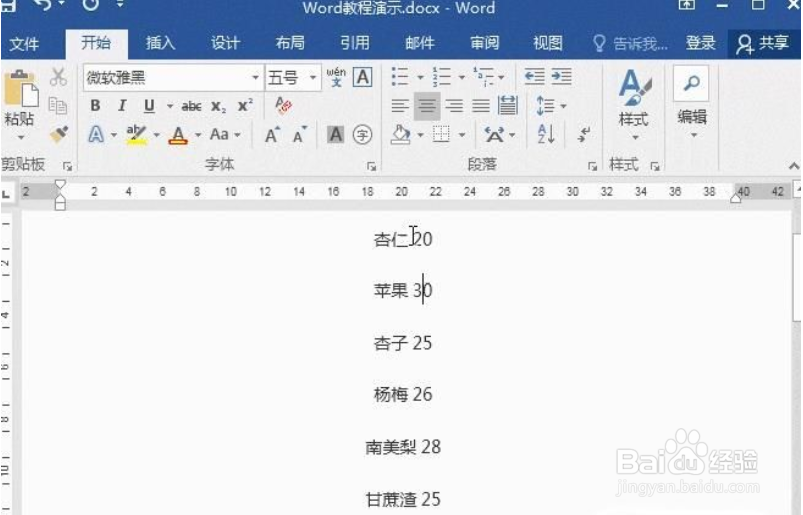Image resolution: width=803 pixels, height=515 pixels.
Task: Open the Find magnifier in Editing
Action: (691, 83)
